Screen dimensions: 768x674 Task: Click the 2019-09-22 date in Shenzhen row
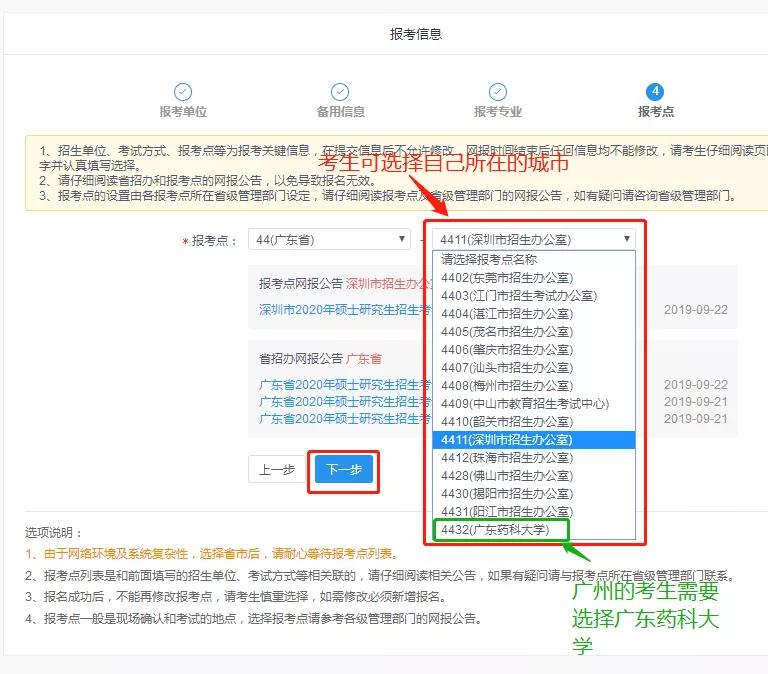coord(696,310)
